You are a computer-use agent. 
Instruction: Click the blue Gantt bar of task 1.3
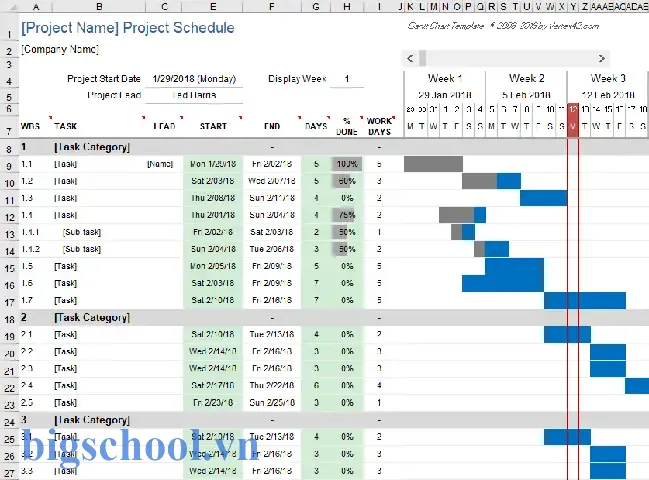(543, 198)
